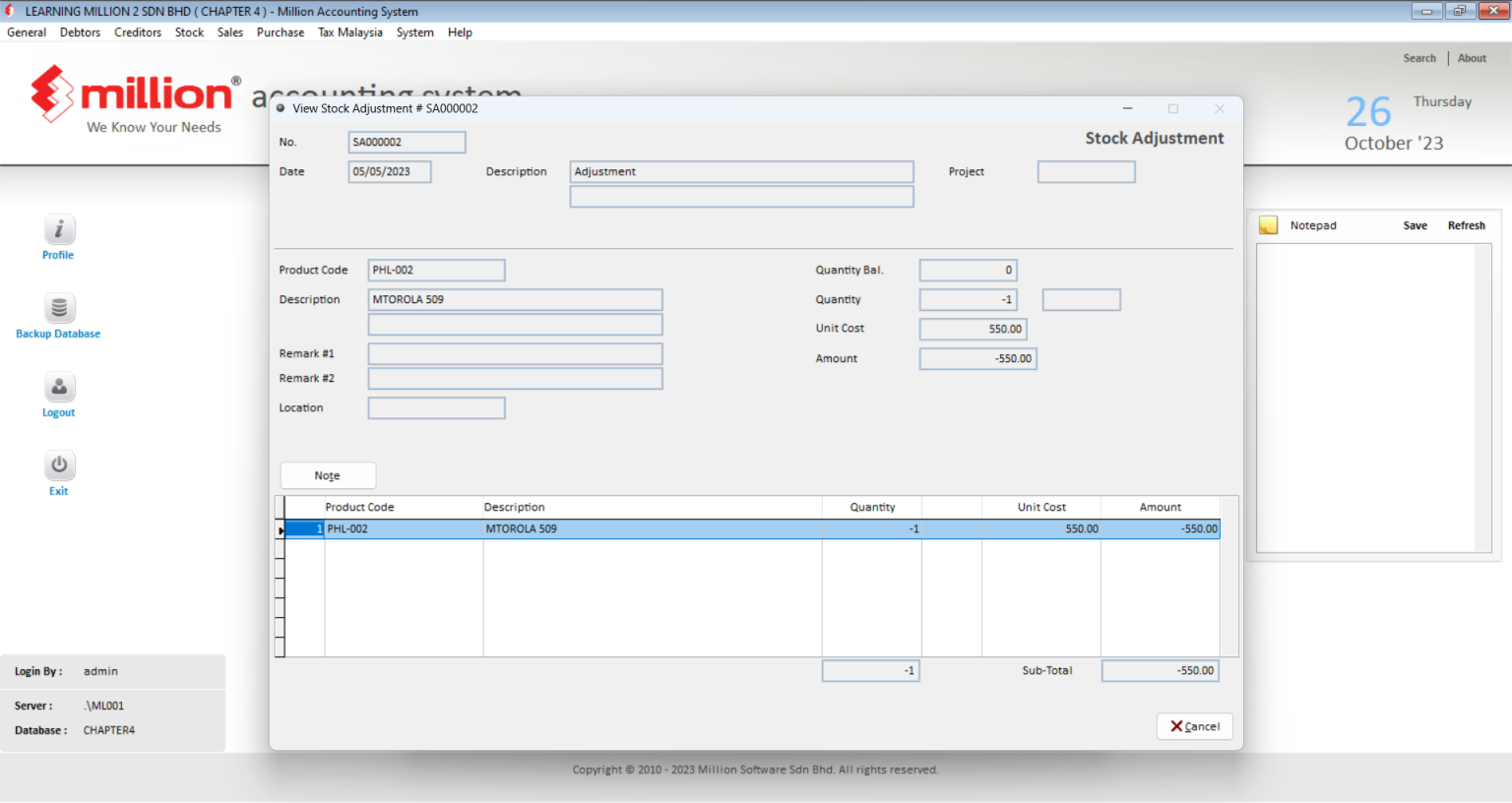Click the Amount field -550.00 above the grid
This screenshot has width=1512, height=803.
click(x=978, y=359)
